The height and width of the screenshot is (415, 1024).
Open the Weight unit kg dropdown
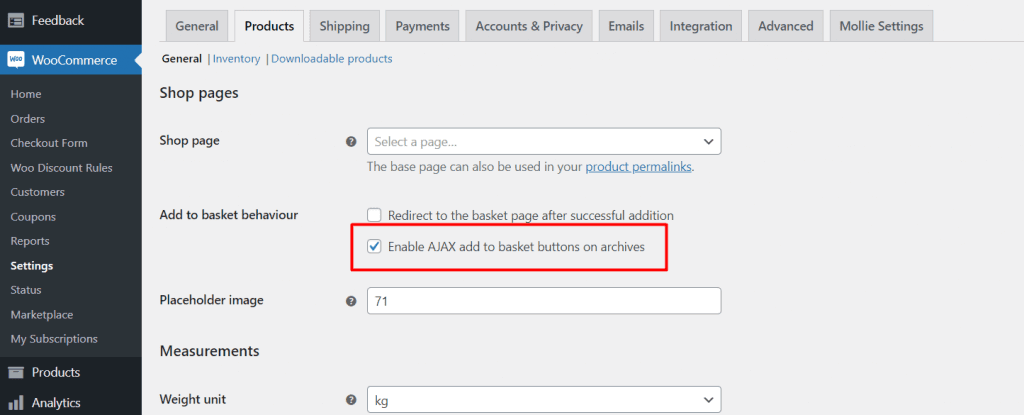tap(544, 399)
